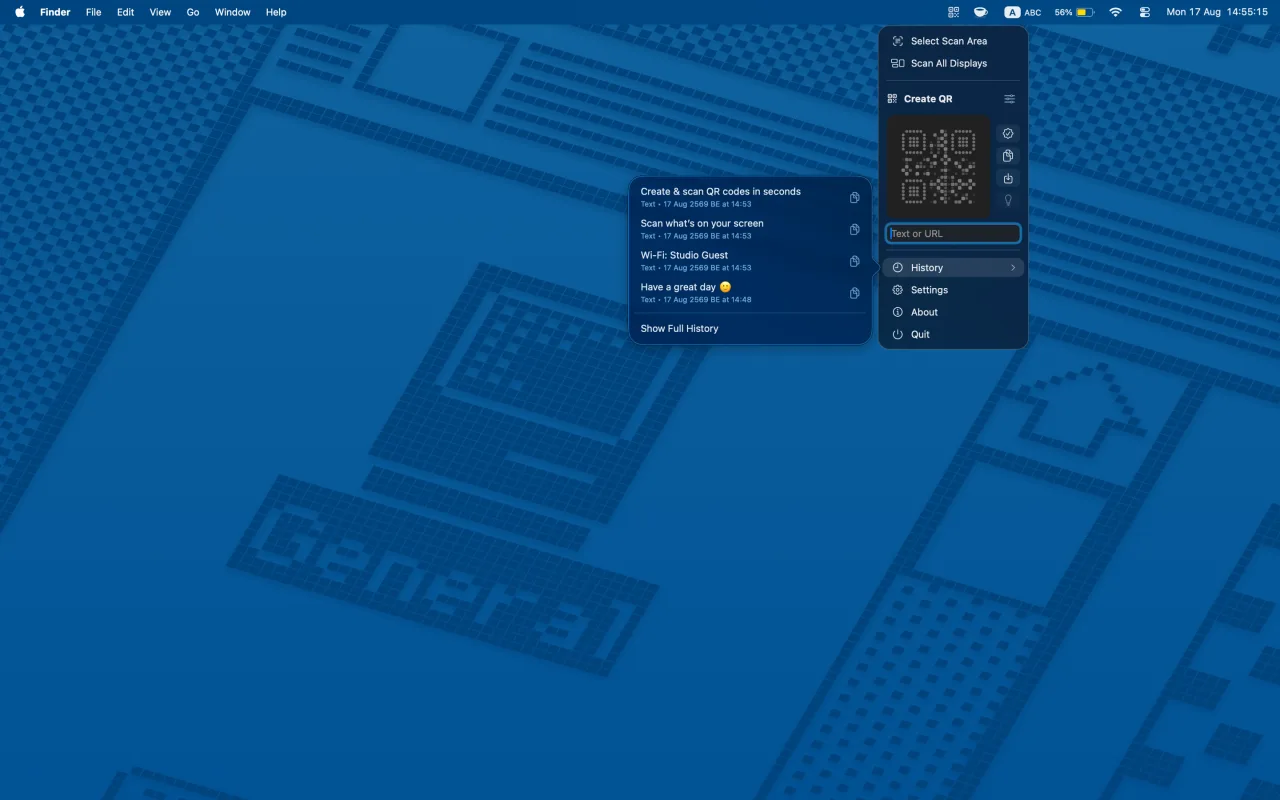Click the coffee cup menu bar icon
The width and height of the screenshot is (1280, 800).
pos(981,12)
